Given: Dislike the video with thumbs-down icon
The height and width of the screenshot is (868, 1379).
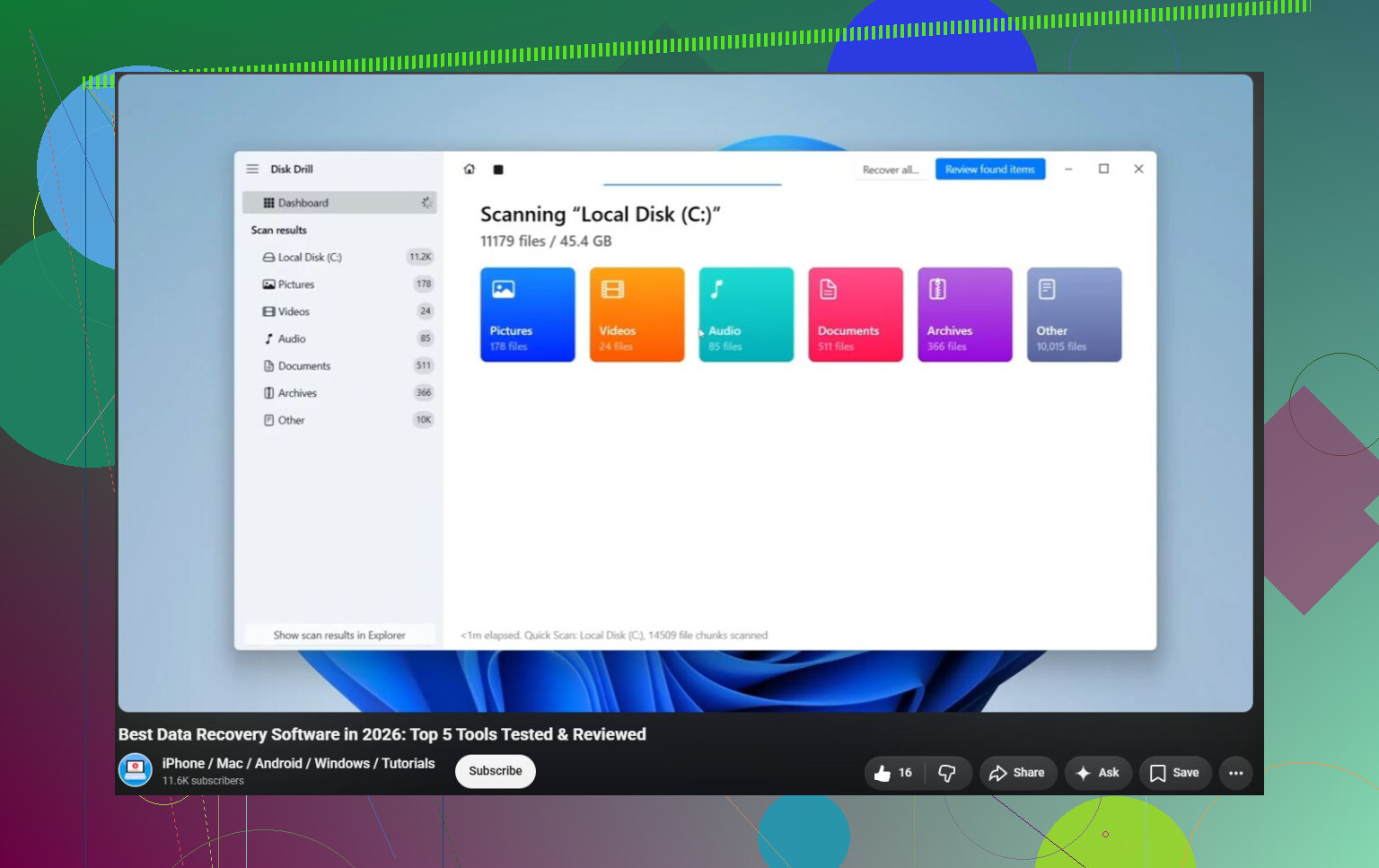Looking at the screenshot, I should coord(947,773).
